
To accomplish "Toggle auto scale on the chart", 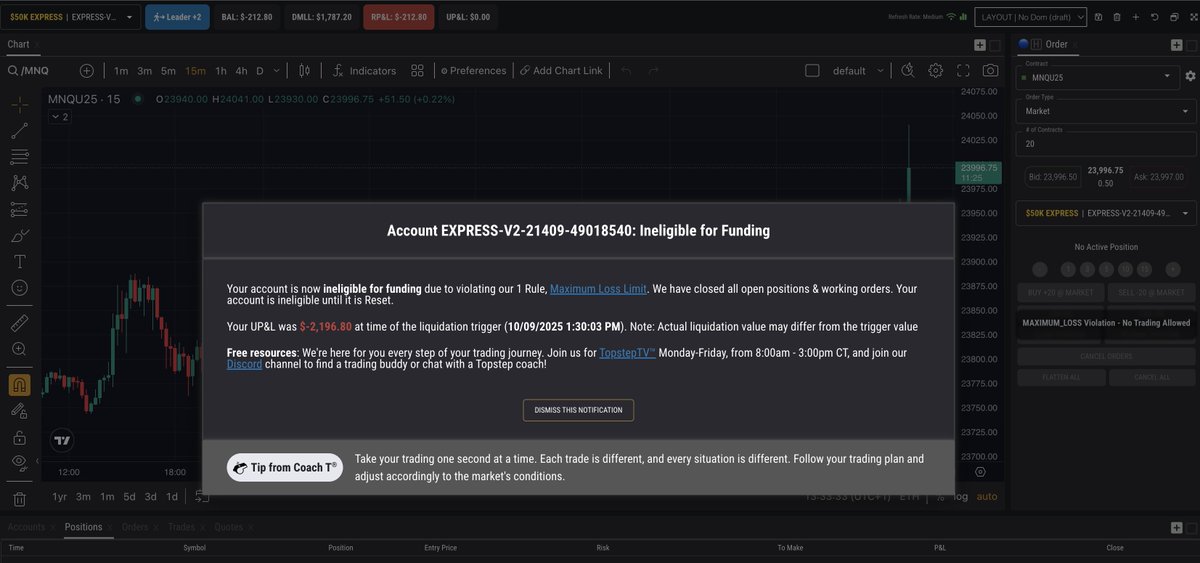I will coord(987,497).
